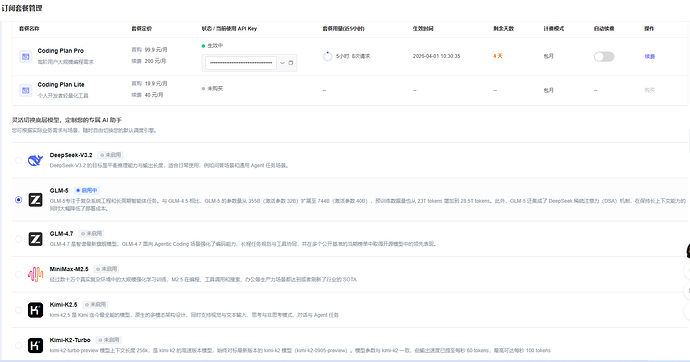The image size is (690, 362).
Task: Click the 续费 link for Coding Plan Pro
Action: (x=650, y=56)
